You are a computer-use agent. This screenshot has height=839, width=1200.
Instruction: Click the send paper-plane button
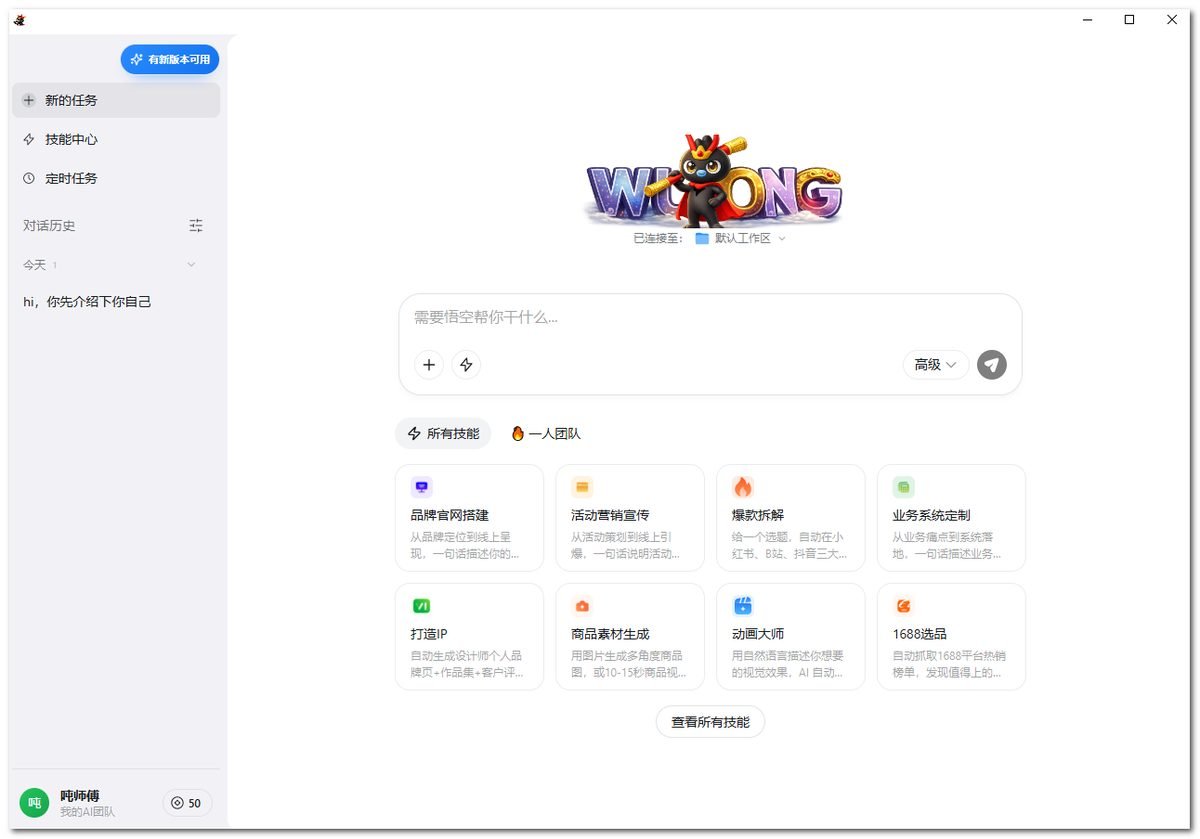click(x=992, y=365)
